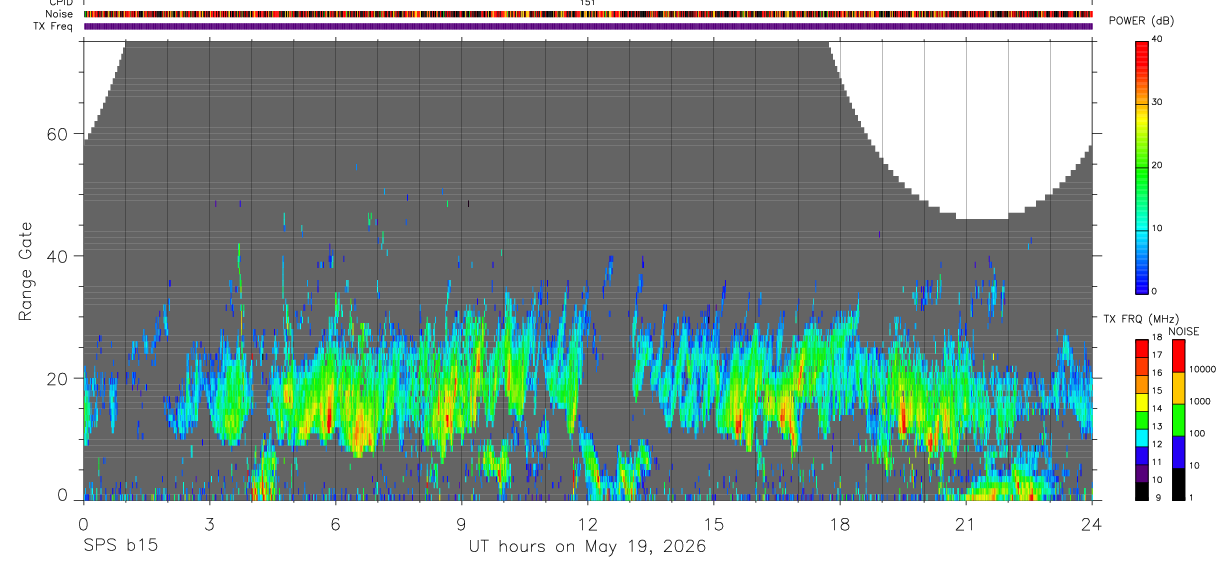Screen dimensions: 1228x567
Task: Pick the cyan segment of TX FRQ bar
Action: click(x=1141, y=438)
